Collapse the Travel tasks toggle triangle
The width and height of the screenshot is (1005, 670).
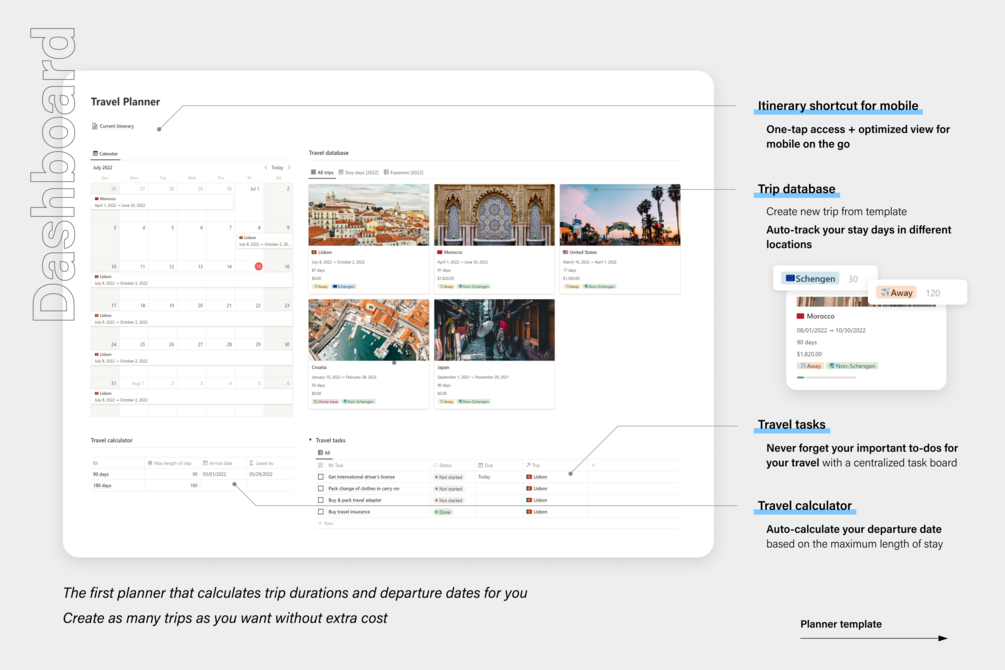(311, 440)
